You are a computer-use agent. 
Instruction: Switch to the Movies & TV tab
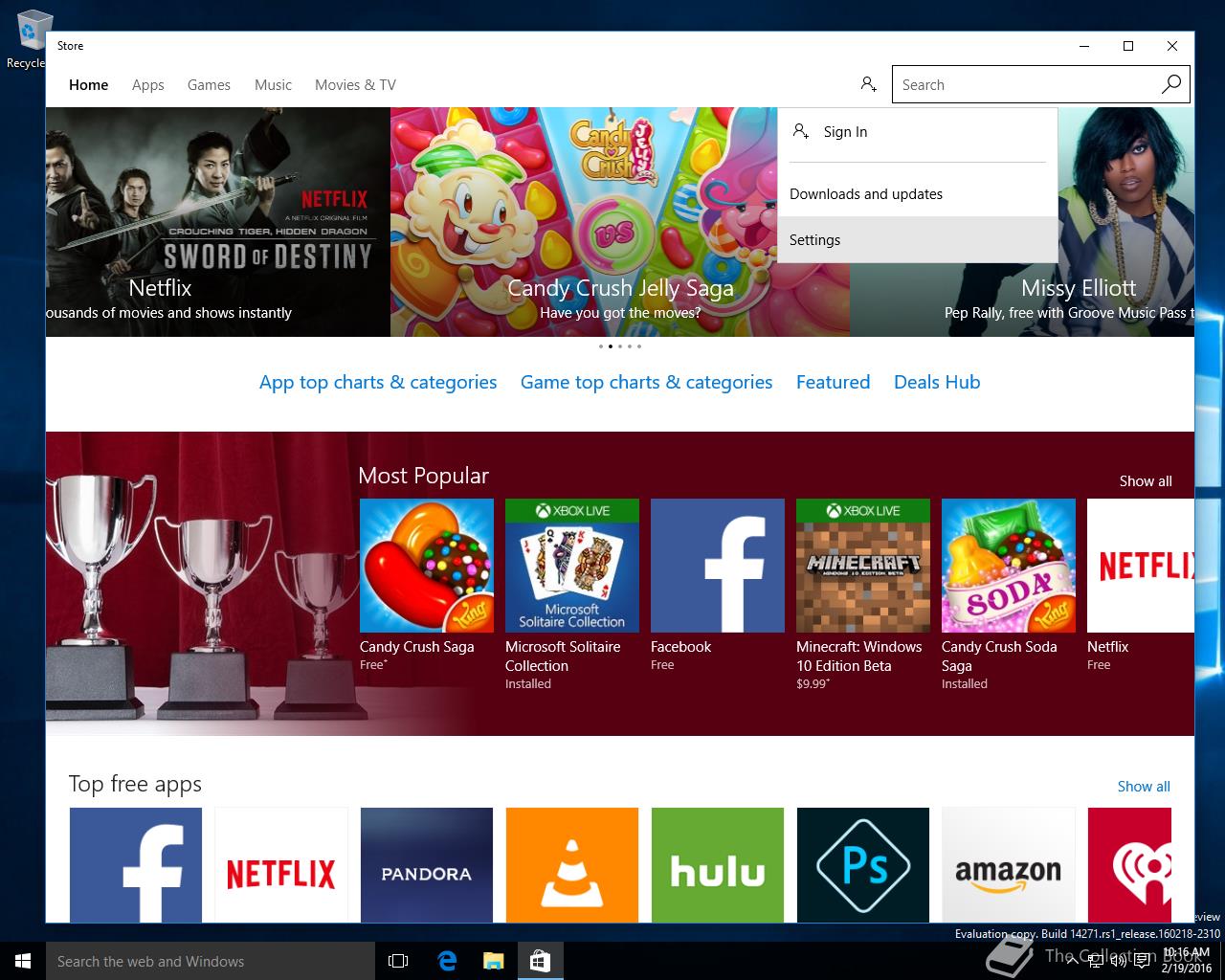point(355,84)
